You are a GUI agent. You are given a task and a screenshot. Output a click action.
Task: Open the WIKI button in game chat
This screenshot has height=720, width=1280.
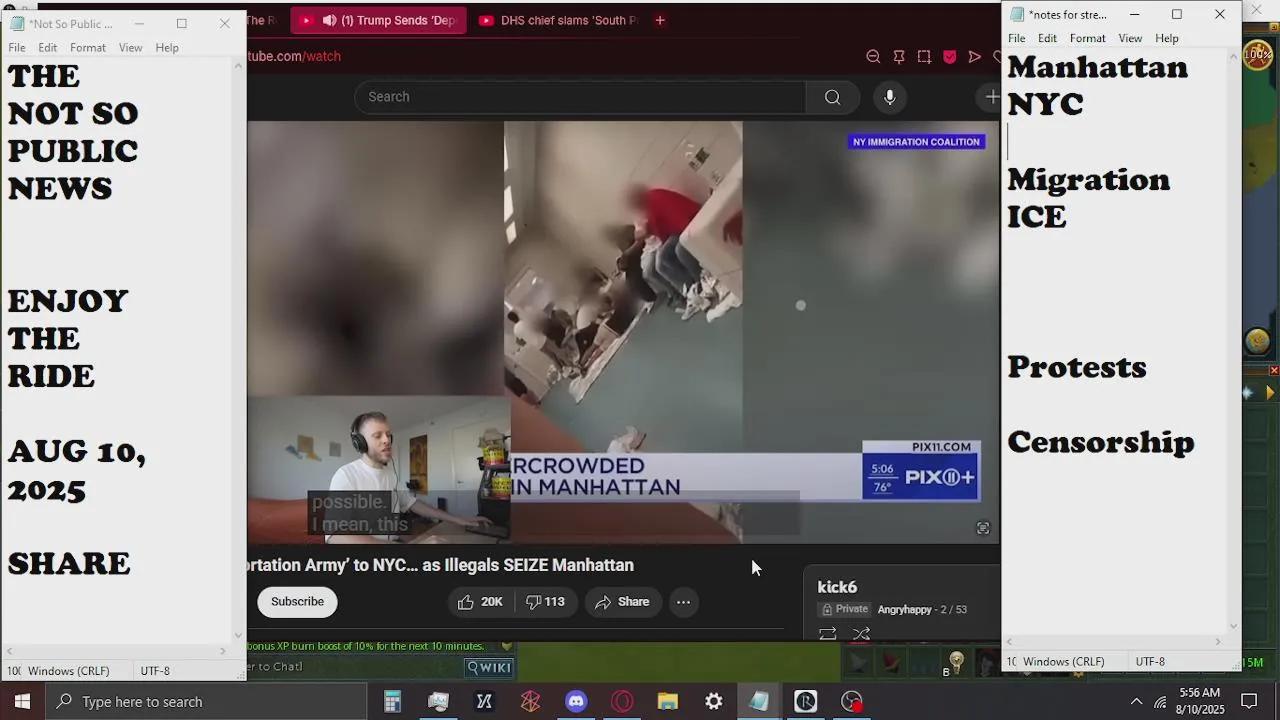pos(489,667)
